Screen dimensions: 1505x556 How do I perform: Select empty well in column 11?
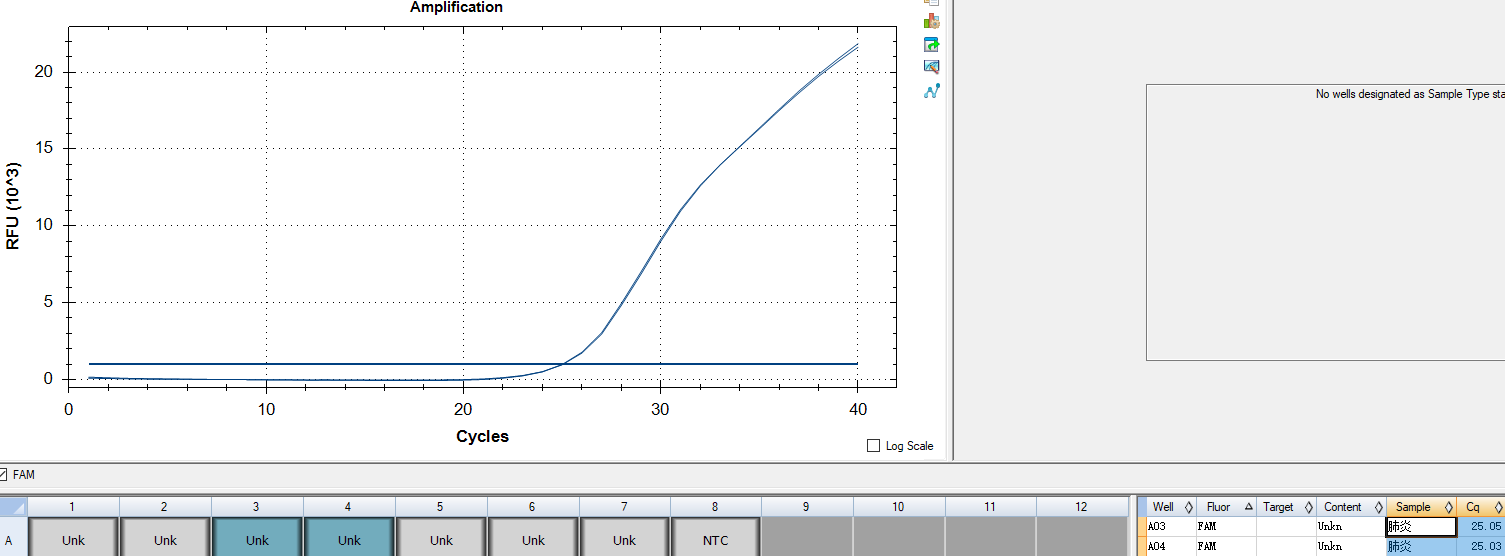tap(990, 537)
